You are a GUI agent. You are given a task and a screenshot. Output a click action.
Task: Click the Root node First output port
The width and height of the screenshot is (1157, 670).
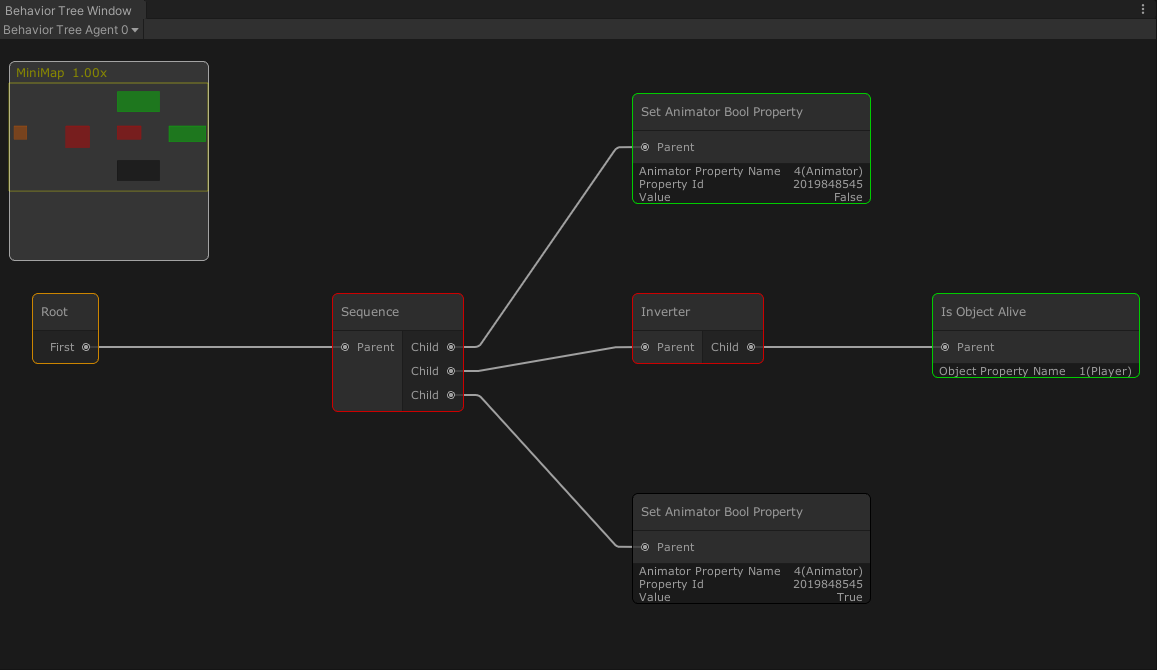[x=86, y=347]
